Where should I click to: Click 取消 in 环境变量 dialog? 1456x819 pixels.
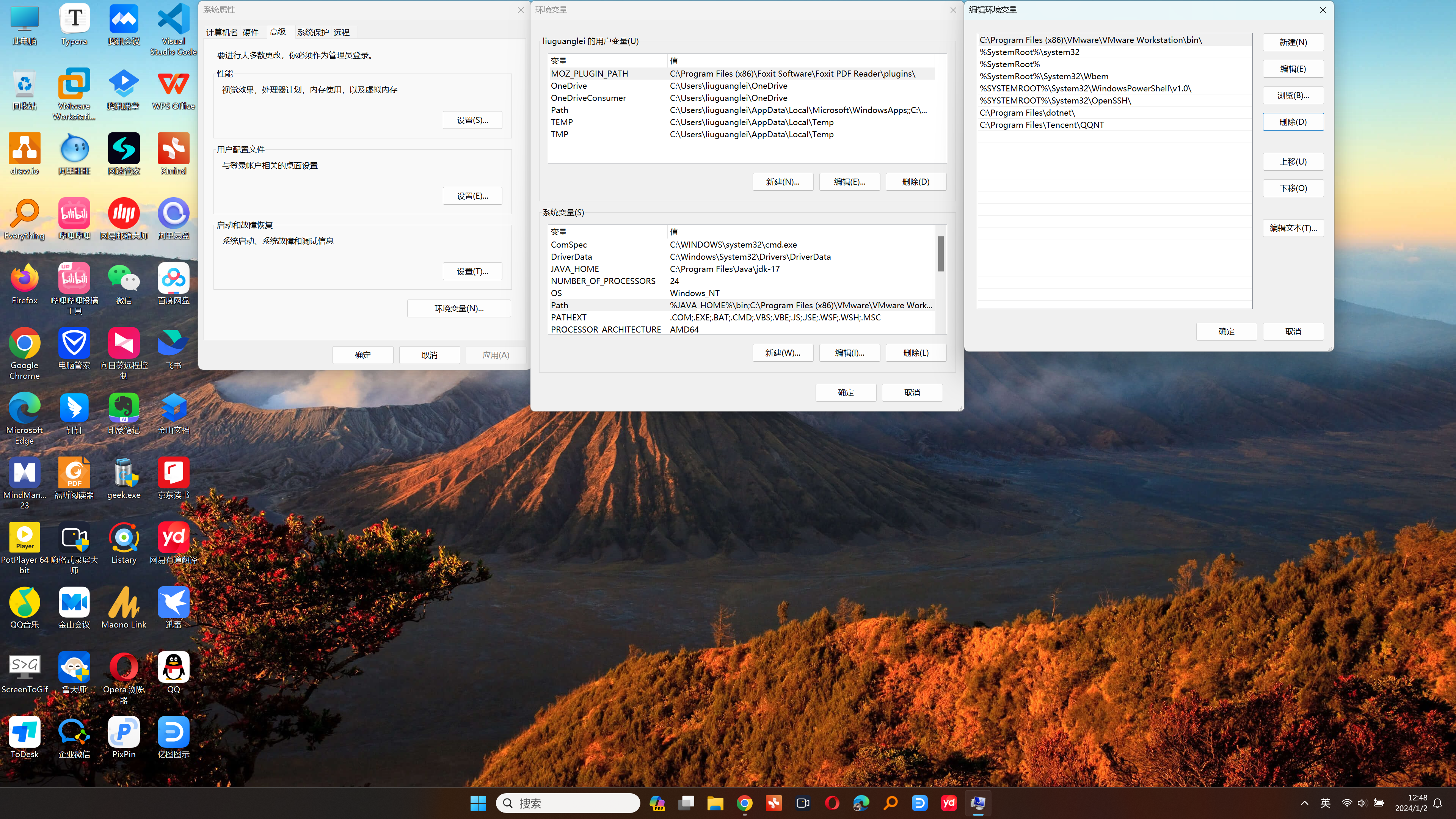[x=912, y=392]
